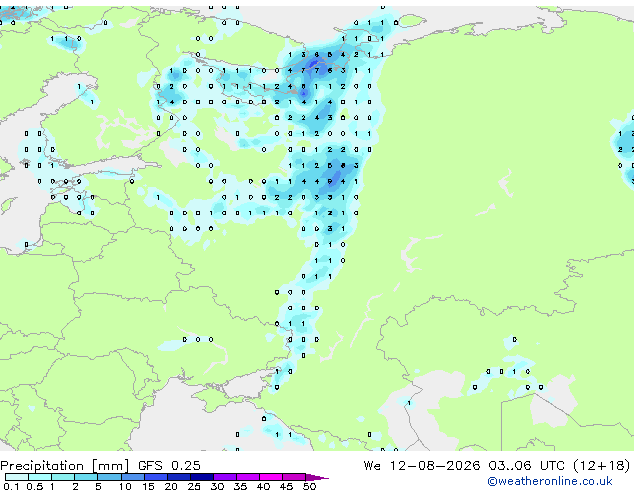Click the above-50 mm arrow tip of legend
The width and height of the screenshot is (634, 490).
click(x=317, y=477)
